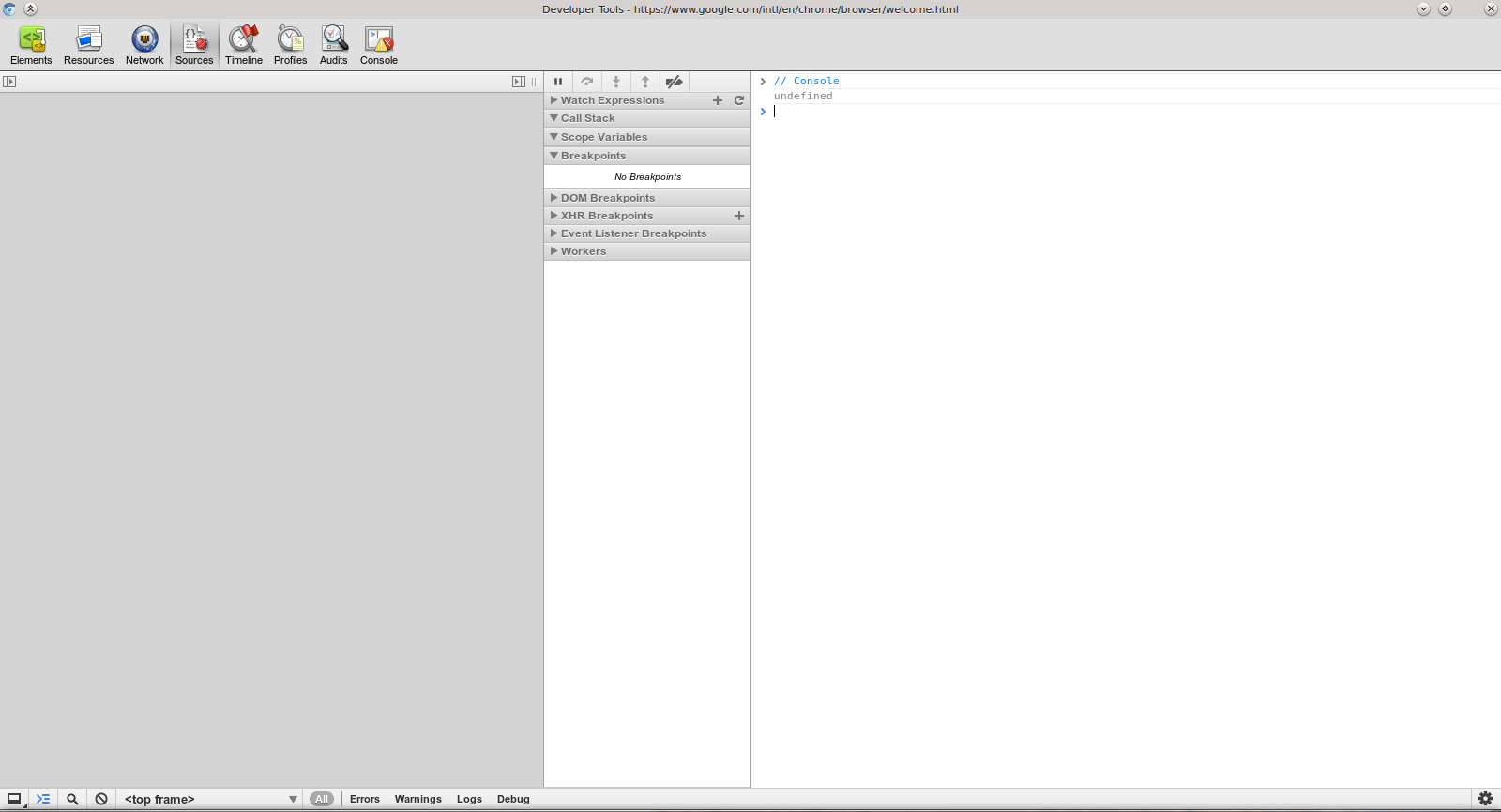Filter console by Warnings
This screenshot has height=812, width=1501.
[417, 799]
